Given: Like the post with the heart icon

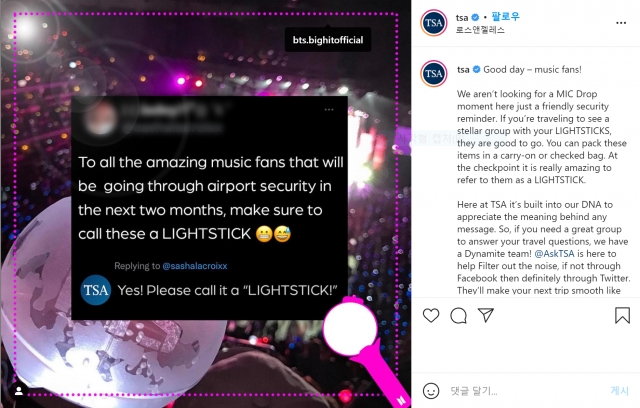Looking at the screenshot, I should point(431,315).
